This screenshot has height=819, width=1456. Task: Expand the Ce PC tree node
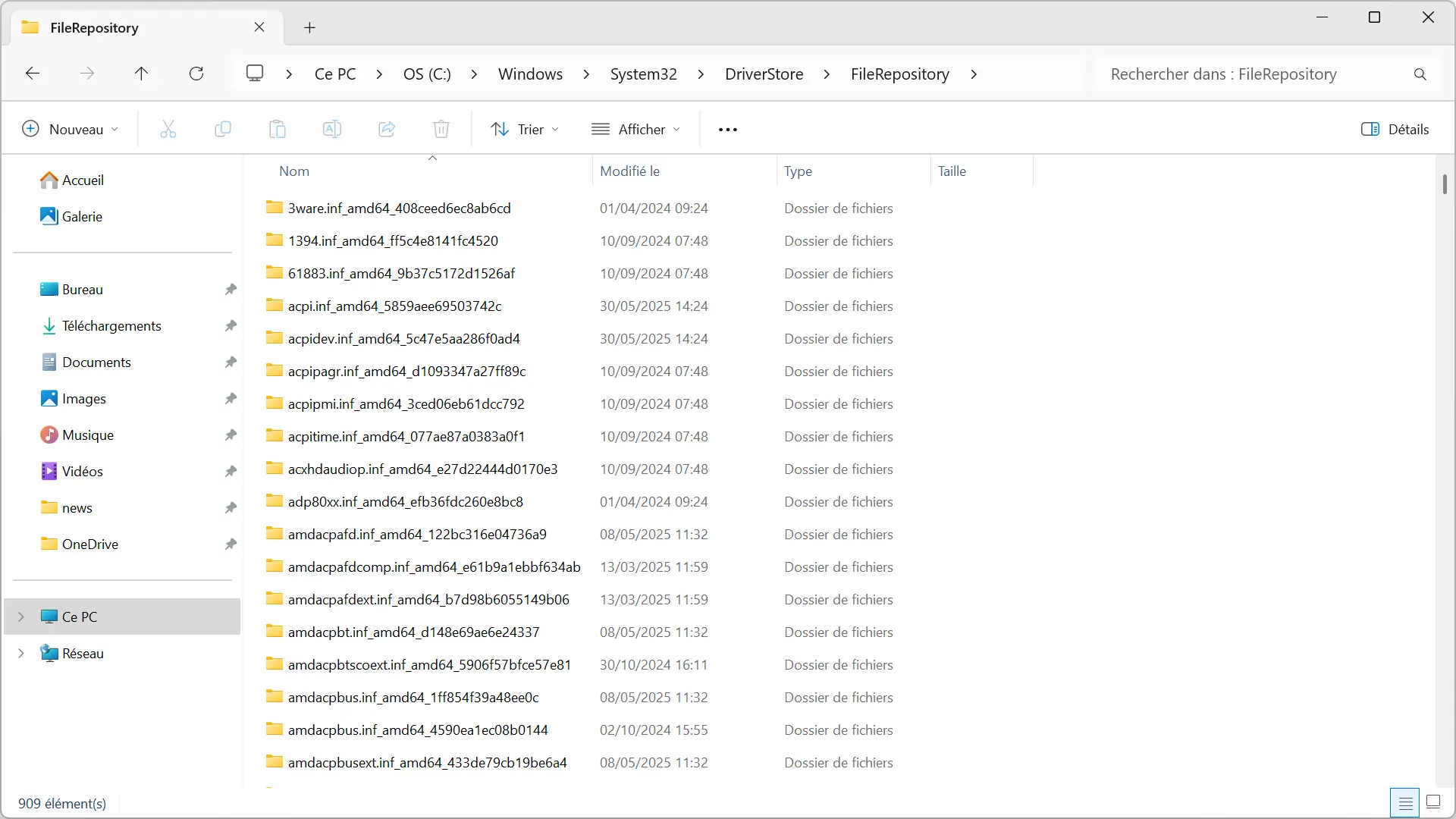[x=21, y=617]
